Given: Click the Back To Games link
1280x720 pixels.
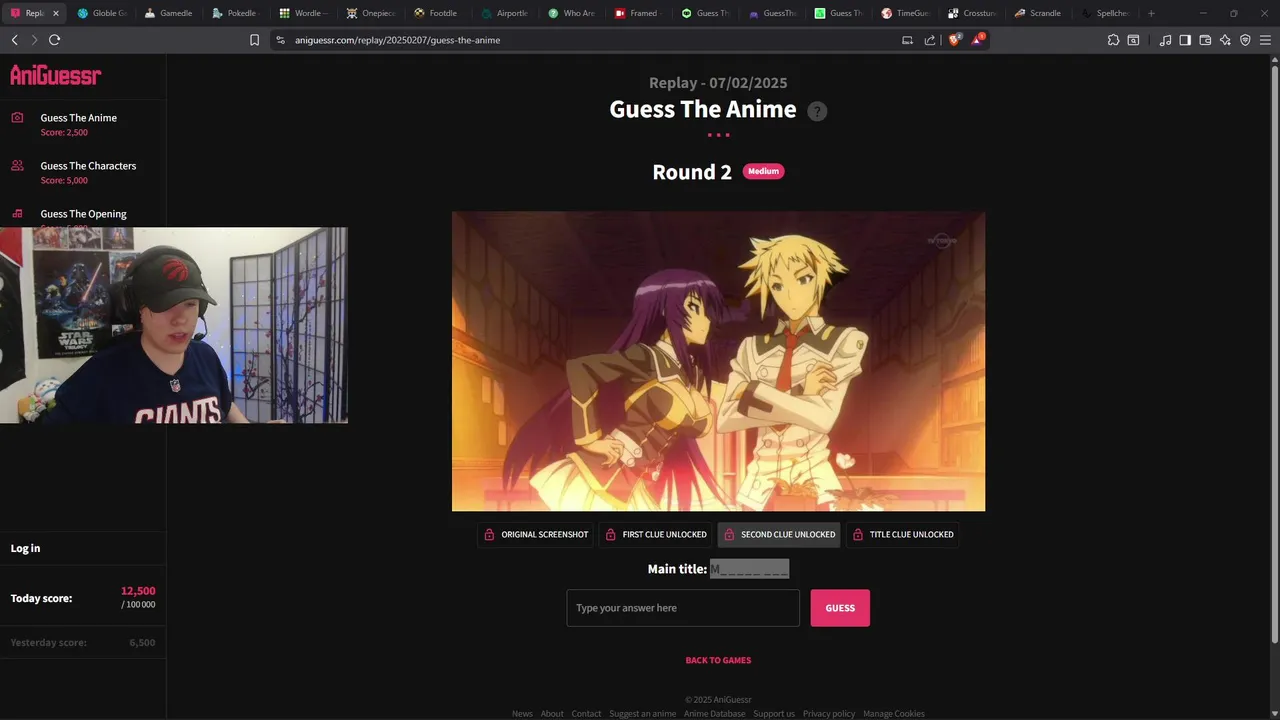Looking at the screenshot, I should point(718,660).
